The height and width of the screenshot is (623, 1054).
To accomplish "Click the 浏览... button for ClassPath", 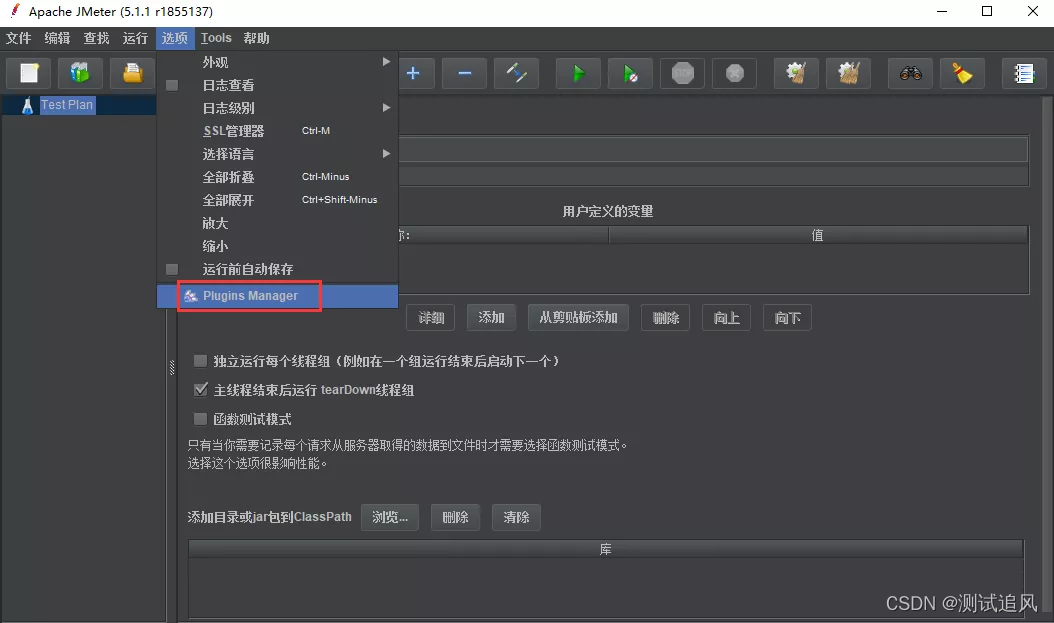I will (389, 517).
